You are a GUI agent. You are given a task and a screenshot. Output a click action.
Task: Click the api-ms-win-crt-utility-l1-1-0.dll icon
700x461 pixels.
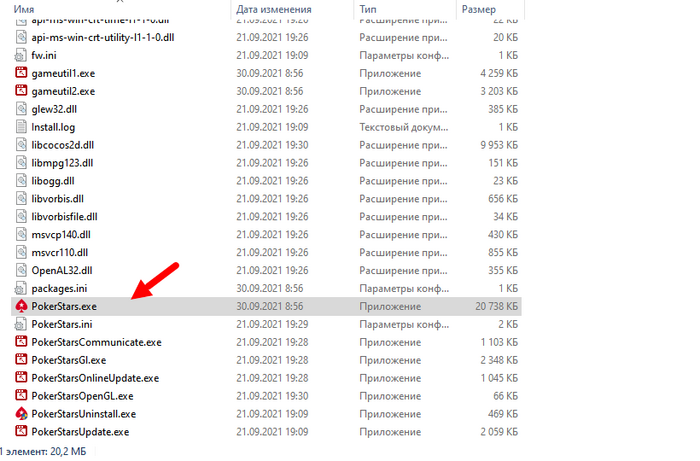coord(21,37)
